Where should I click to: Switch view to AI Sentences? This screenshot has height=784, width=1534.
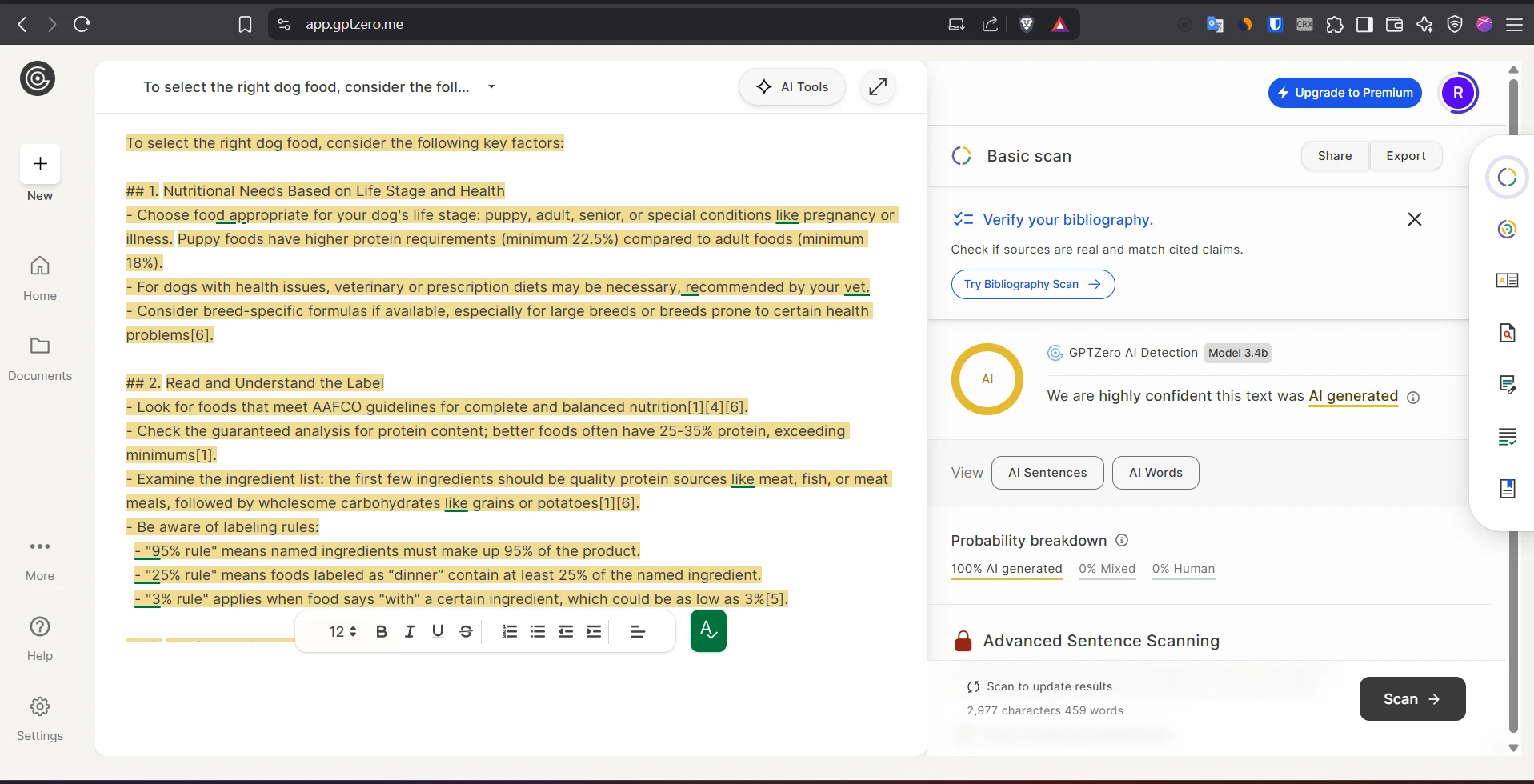(1047, 473)
